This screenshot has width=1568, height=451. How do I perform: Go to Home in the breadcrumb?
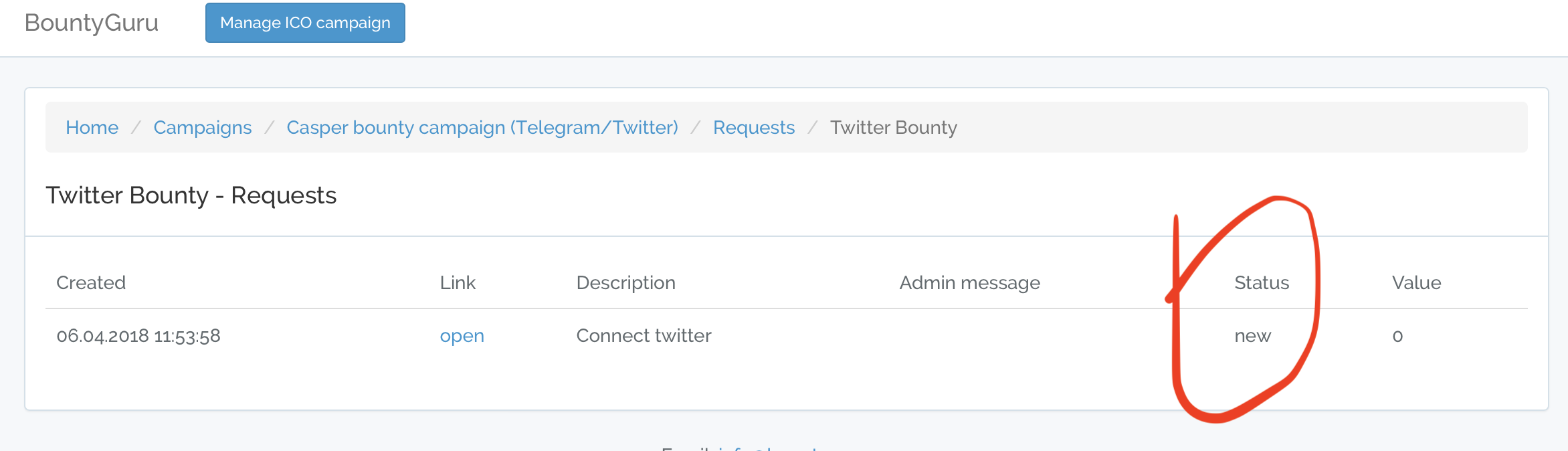pyautogui.click(x=92, y=127)
